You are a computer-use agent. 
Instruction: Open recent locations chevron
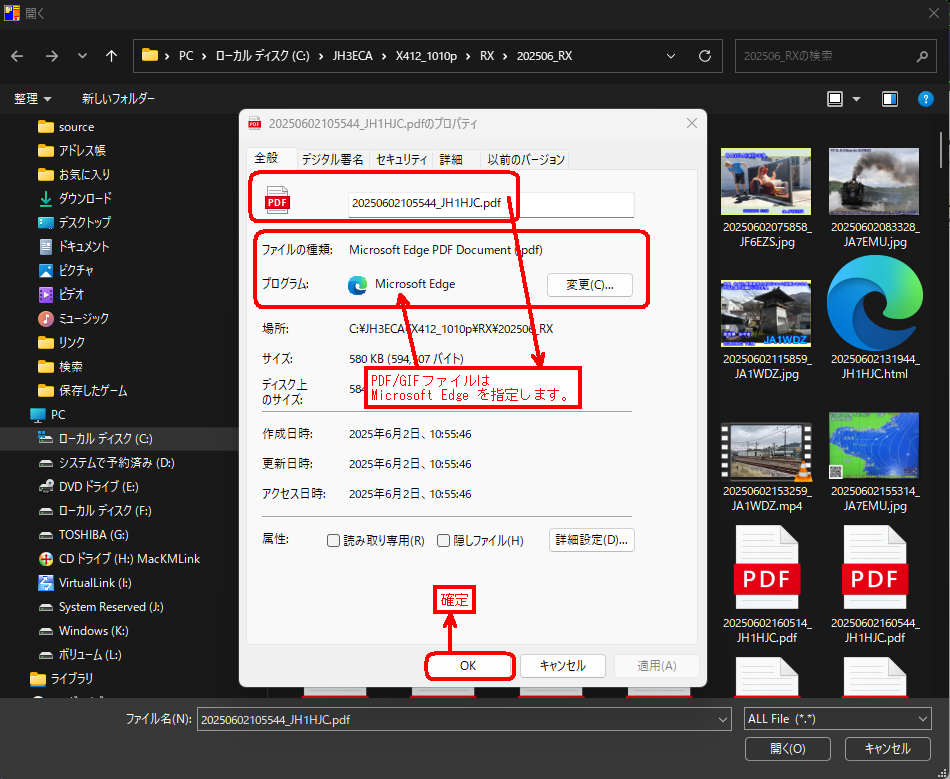click(82, 56)
